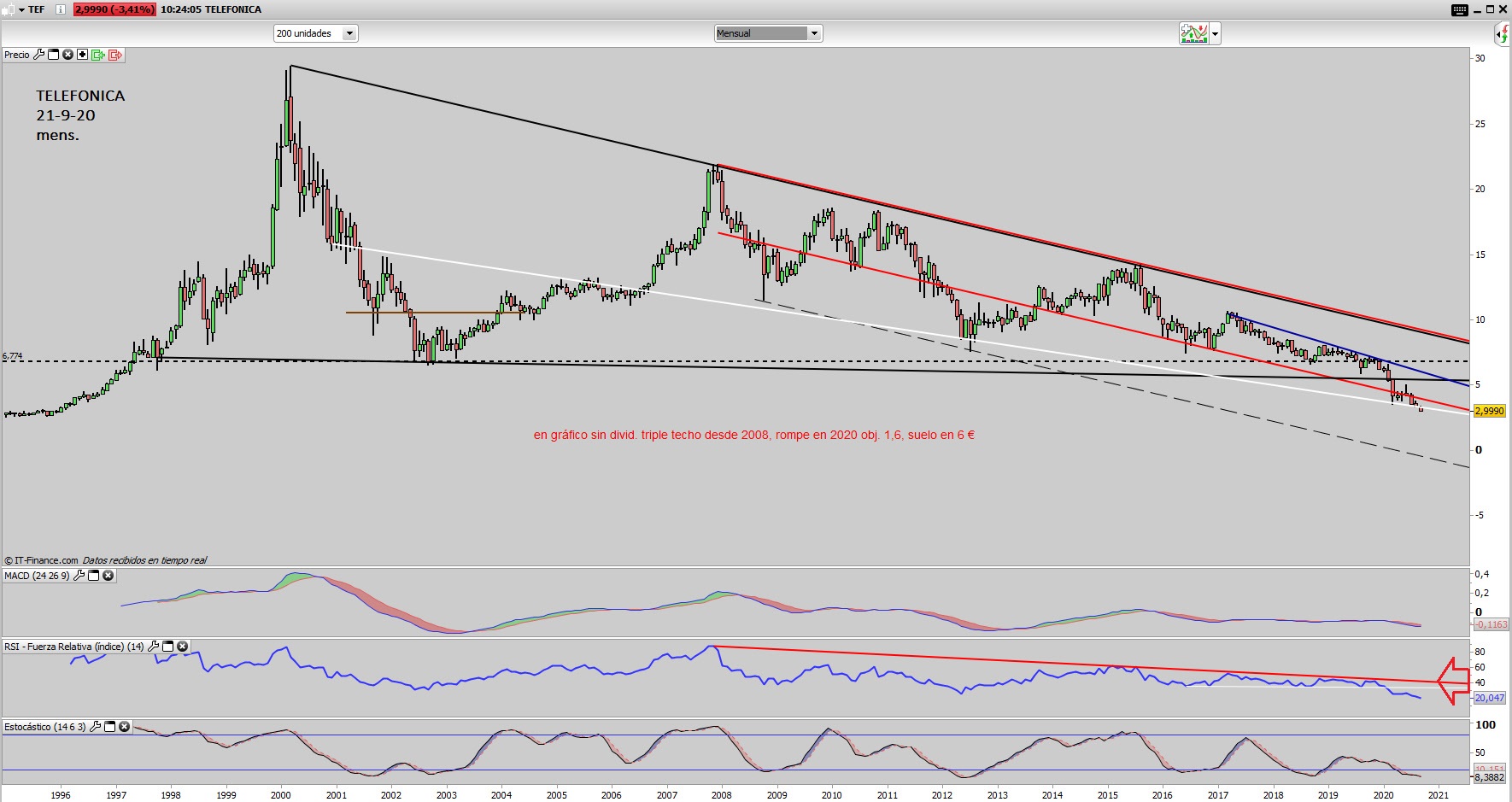Click the candlestick chart type icon
Screen dimensions: 1512x802
[x=9, y=9]
